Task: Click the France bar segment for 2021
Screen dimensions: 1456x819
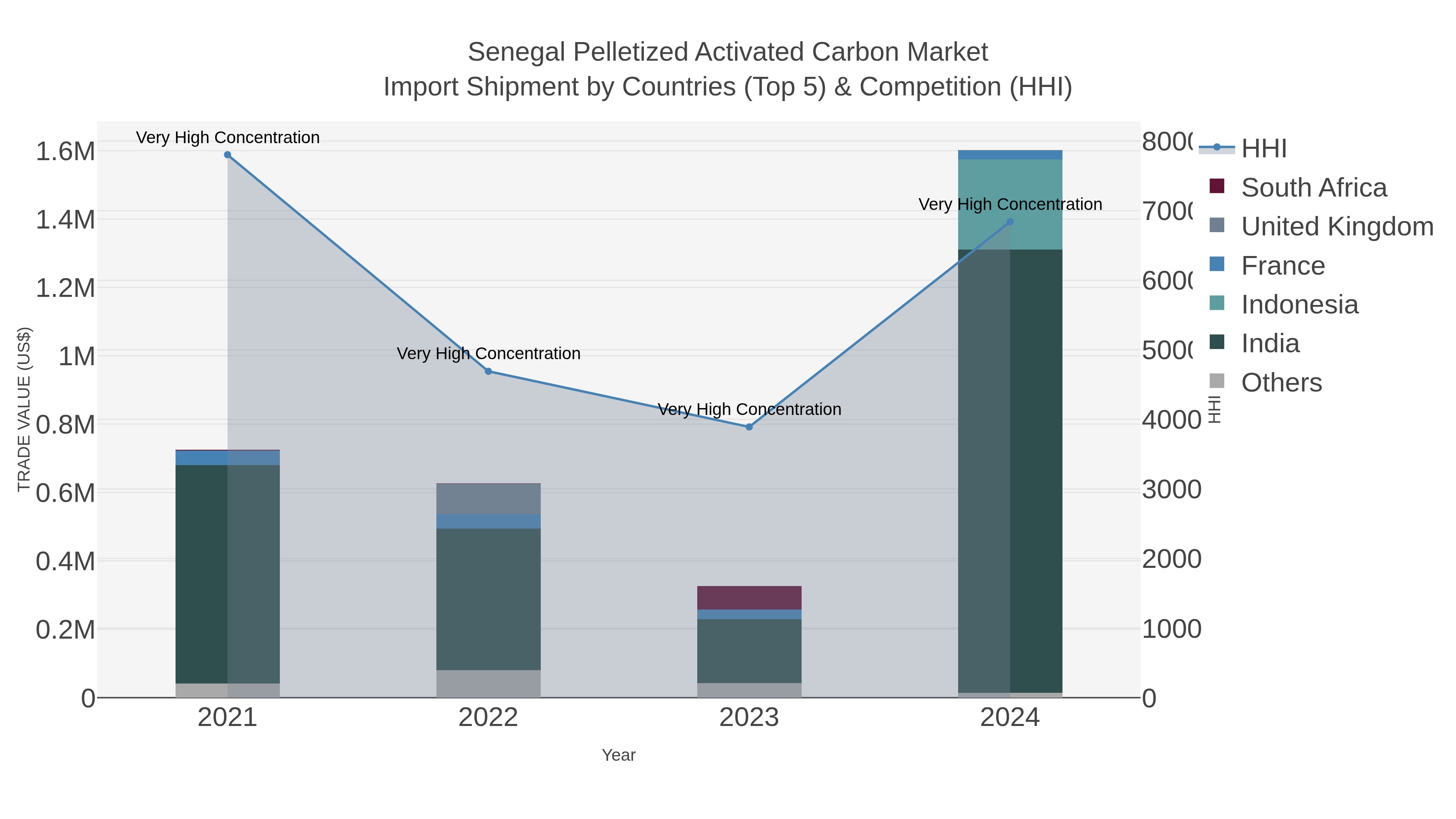Action: click(227, 458)
